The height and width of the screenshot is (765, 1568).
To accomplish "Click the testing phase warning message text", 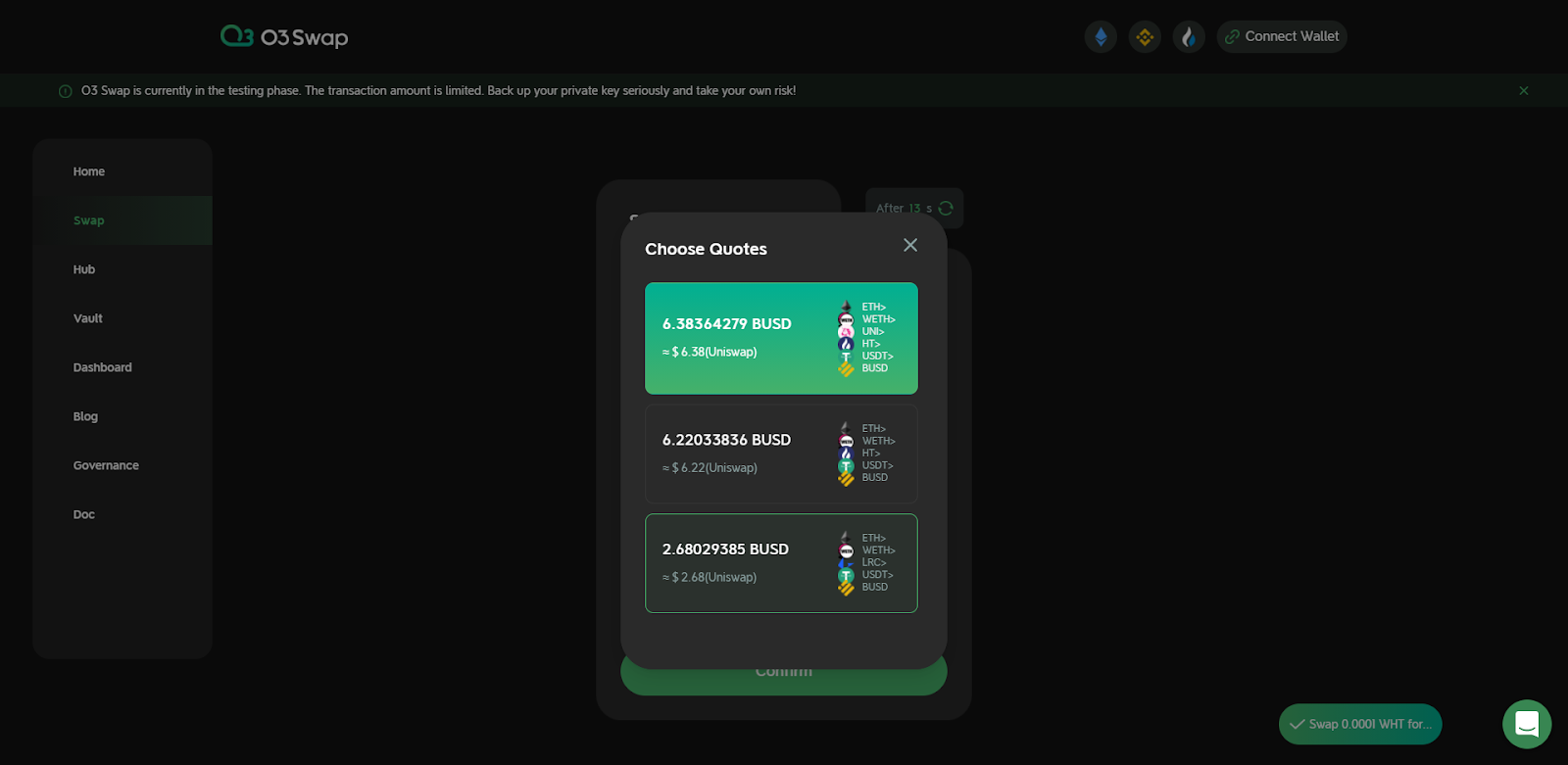I will click(x=438, y=90).
